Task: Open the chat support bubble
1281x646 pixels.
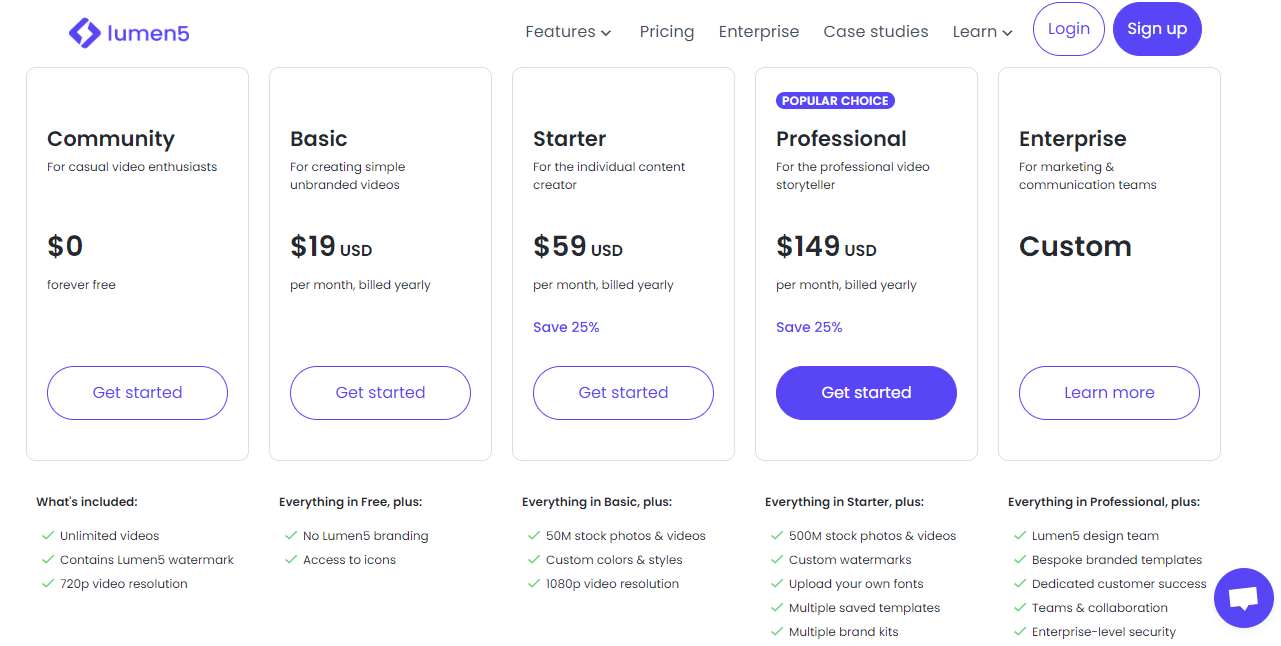Action: (x=1243, y=598)
